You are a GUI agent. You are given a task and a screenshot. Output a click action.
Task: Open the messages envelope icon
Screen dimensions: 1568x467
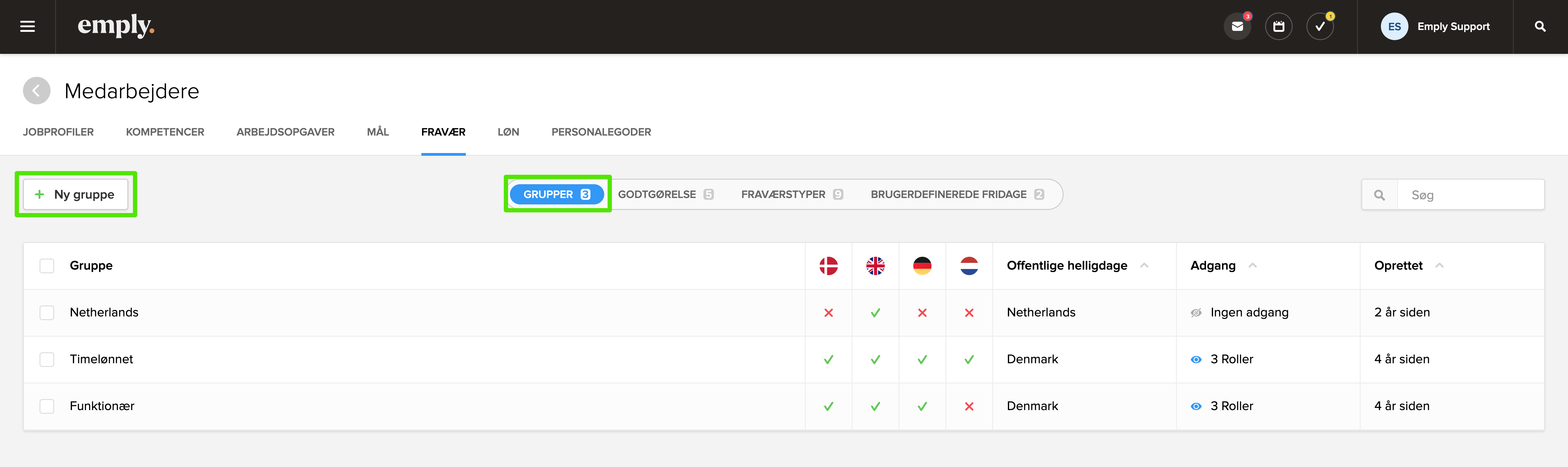[x=1237, y=27]
